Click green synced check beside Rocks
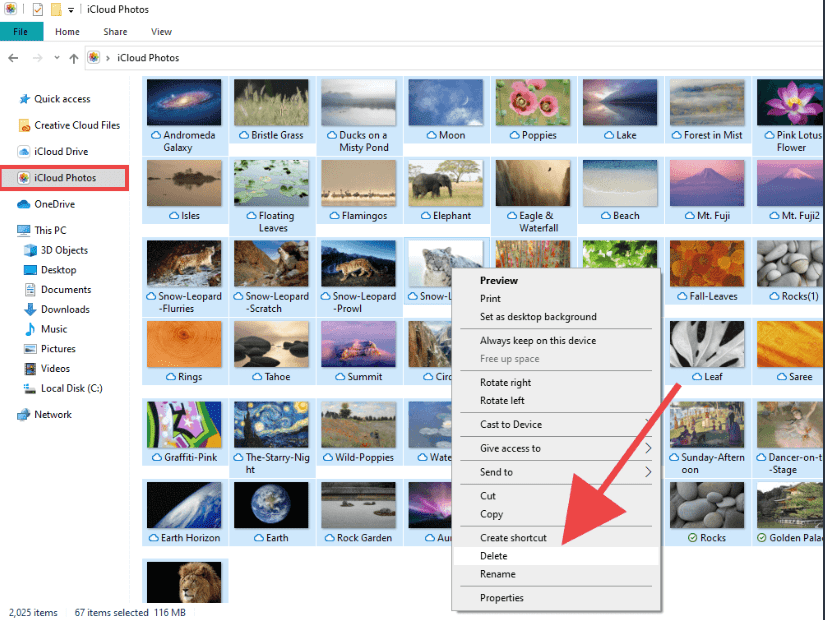This screenshot has height=620, width=825. (692, 538)
